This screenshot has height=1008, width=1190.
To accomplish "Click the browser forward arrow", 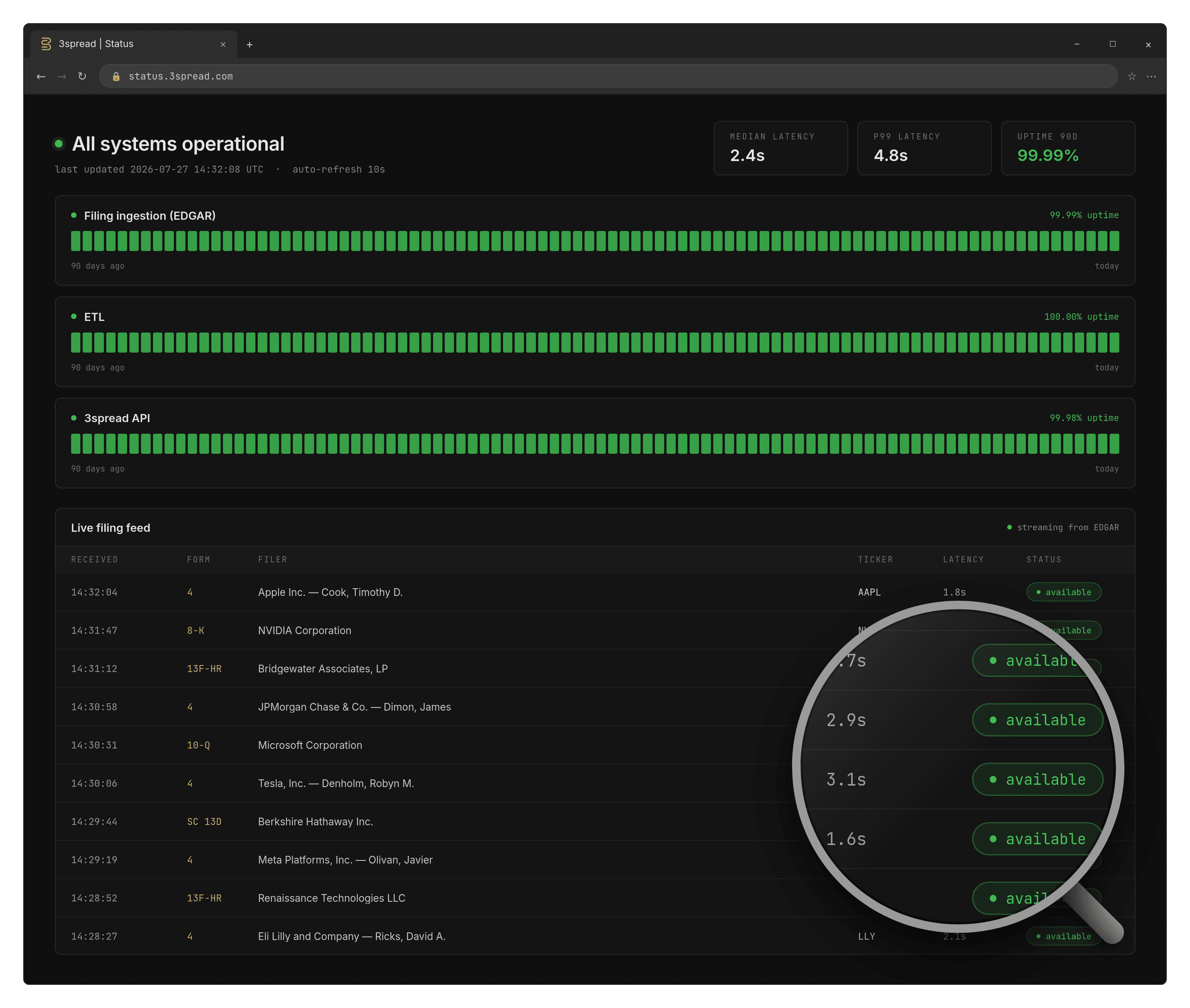I will click(62, 76).
